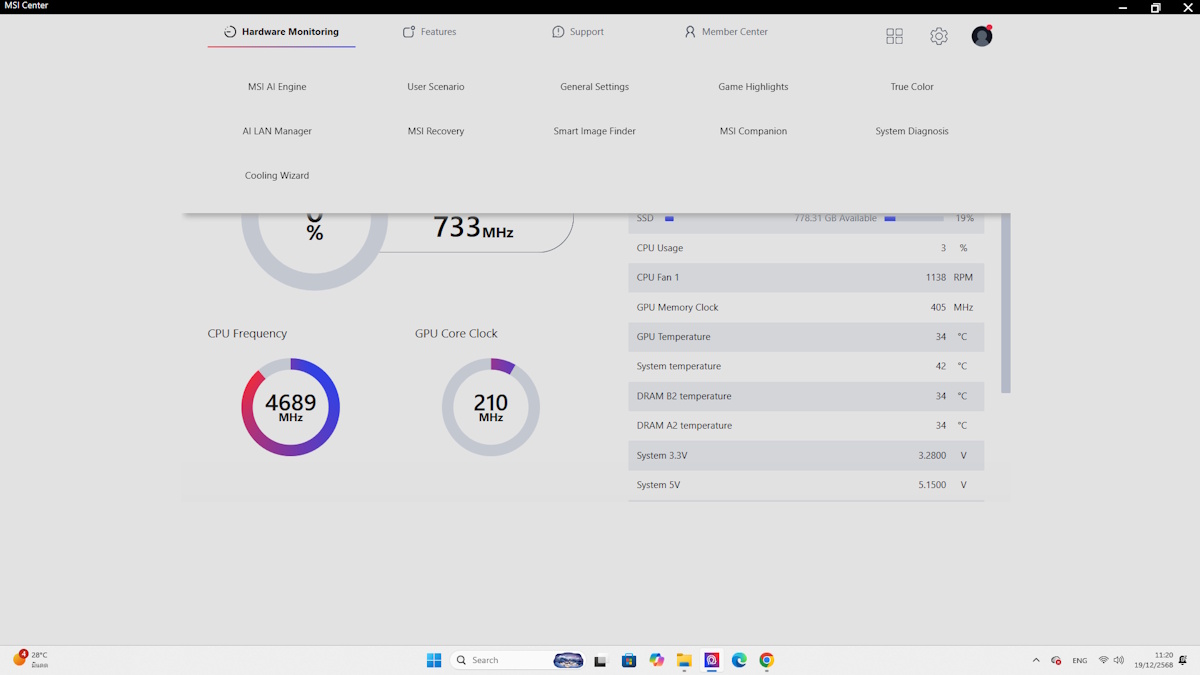1200x675 pixels.
Task: Open System Diagnosis from features menu
Action: (x=912, y=131)
